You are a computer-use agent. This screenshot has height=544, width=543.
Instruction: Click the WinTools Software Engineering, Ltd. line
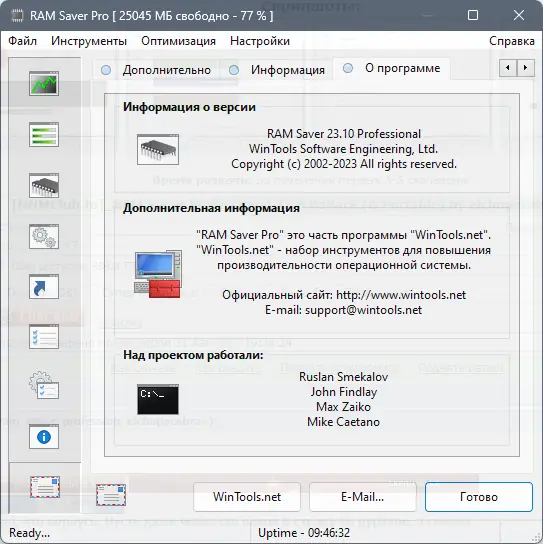tap(343, 149)
